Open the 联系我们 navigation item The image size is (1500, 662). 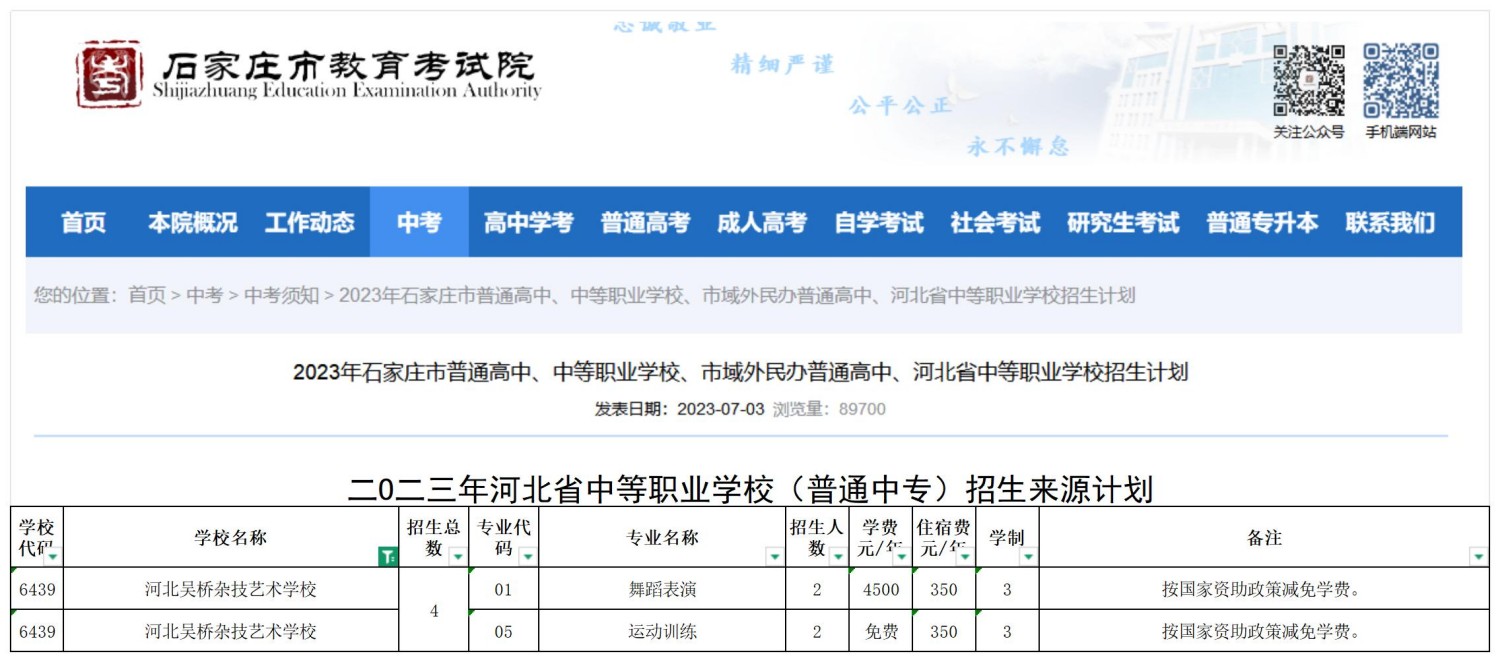tap(1389, 222)
